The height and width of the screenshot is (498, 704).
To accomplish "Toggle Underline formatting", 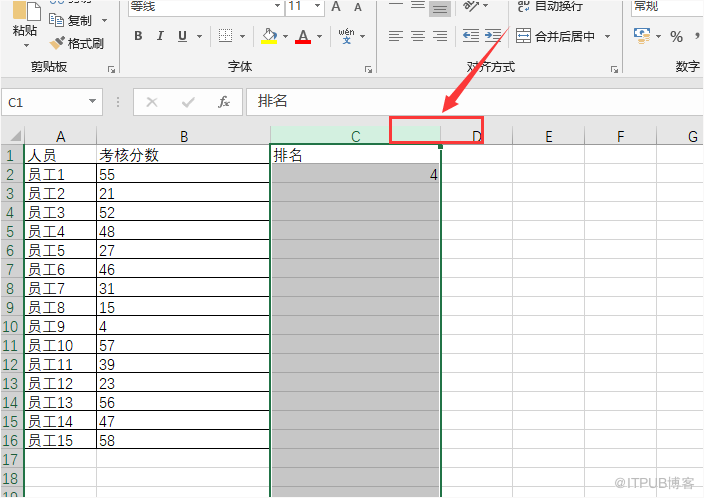I will click(182, 36).
